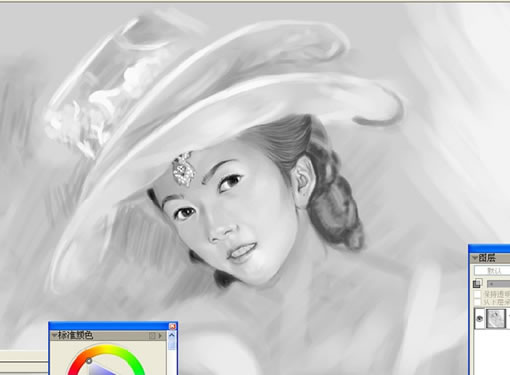Adjust the layer opacity slider
Image resolution: width=510 pixels, height=375 pixels.
coord(498,284)
